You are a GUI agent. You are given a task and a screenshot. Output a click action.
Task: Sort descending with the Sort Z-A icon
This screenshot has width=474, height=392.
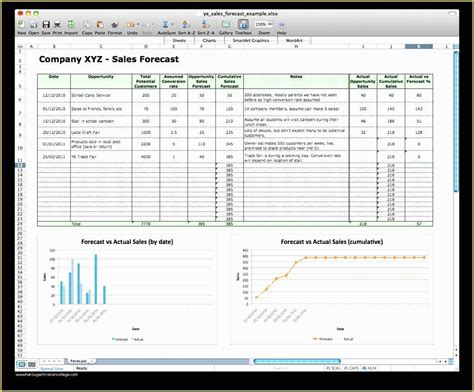pyautogui.click(x=205, y=24)
